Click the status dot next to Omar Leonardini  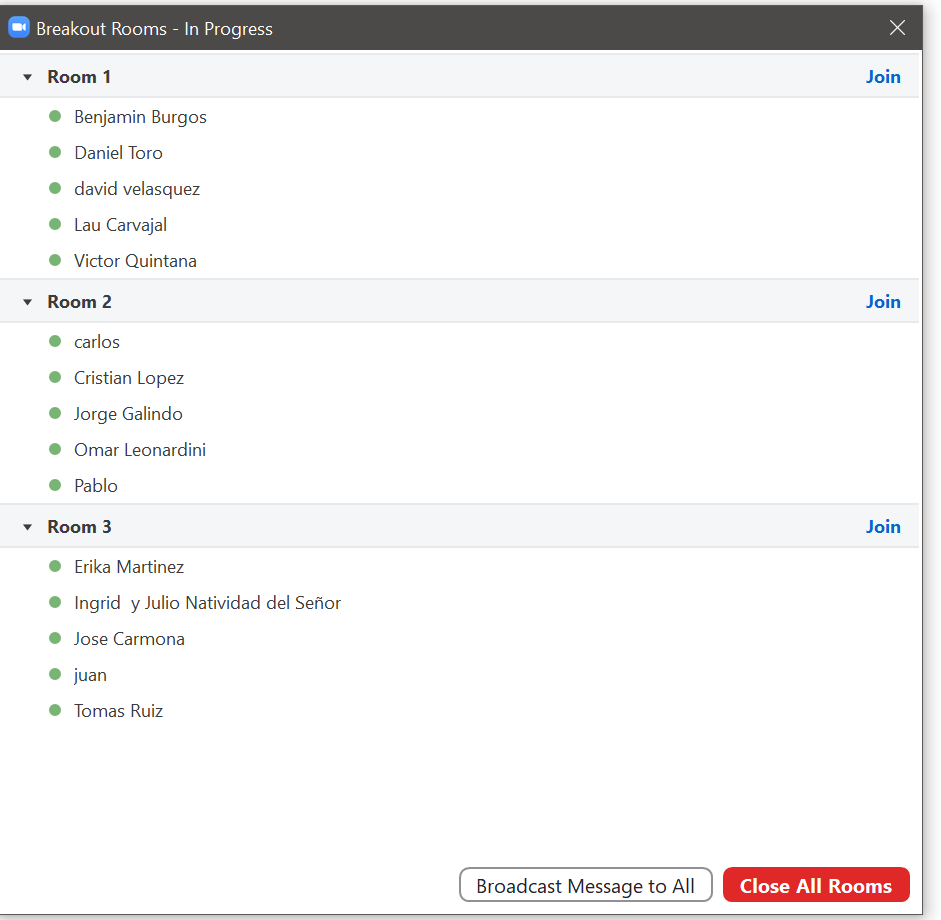click(x=56, y=449)
